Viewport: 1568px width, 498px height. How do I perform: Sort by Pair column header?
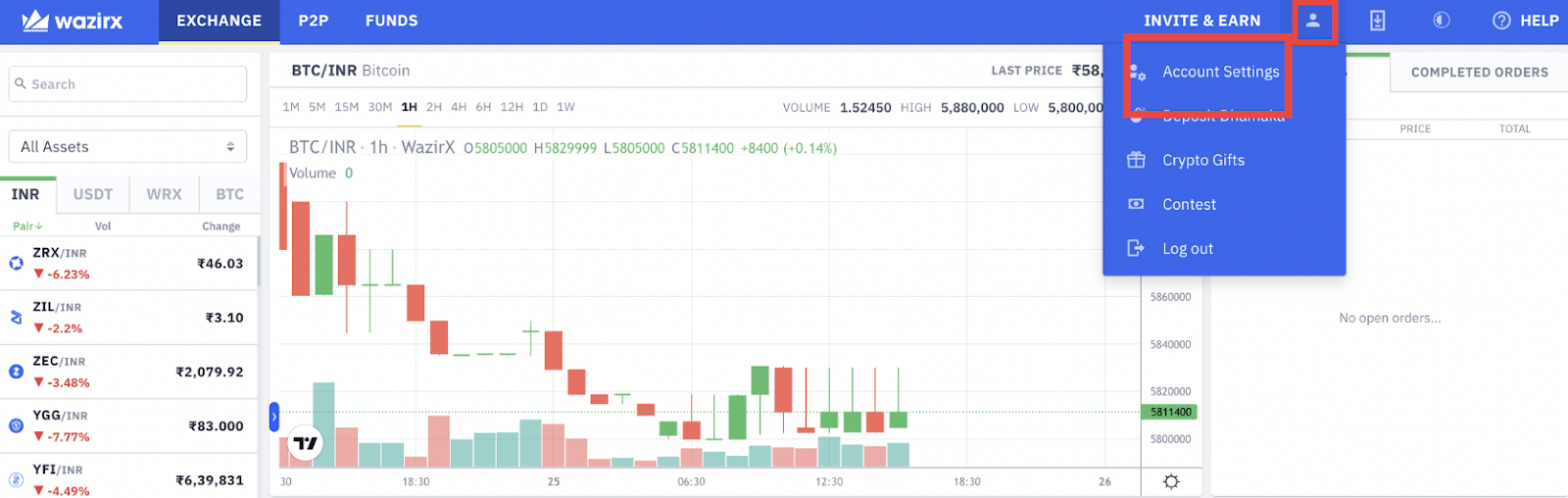[27, 225]
